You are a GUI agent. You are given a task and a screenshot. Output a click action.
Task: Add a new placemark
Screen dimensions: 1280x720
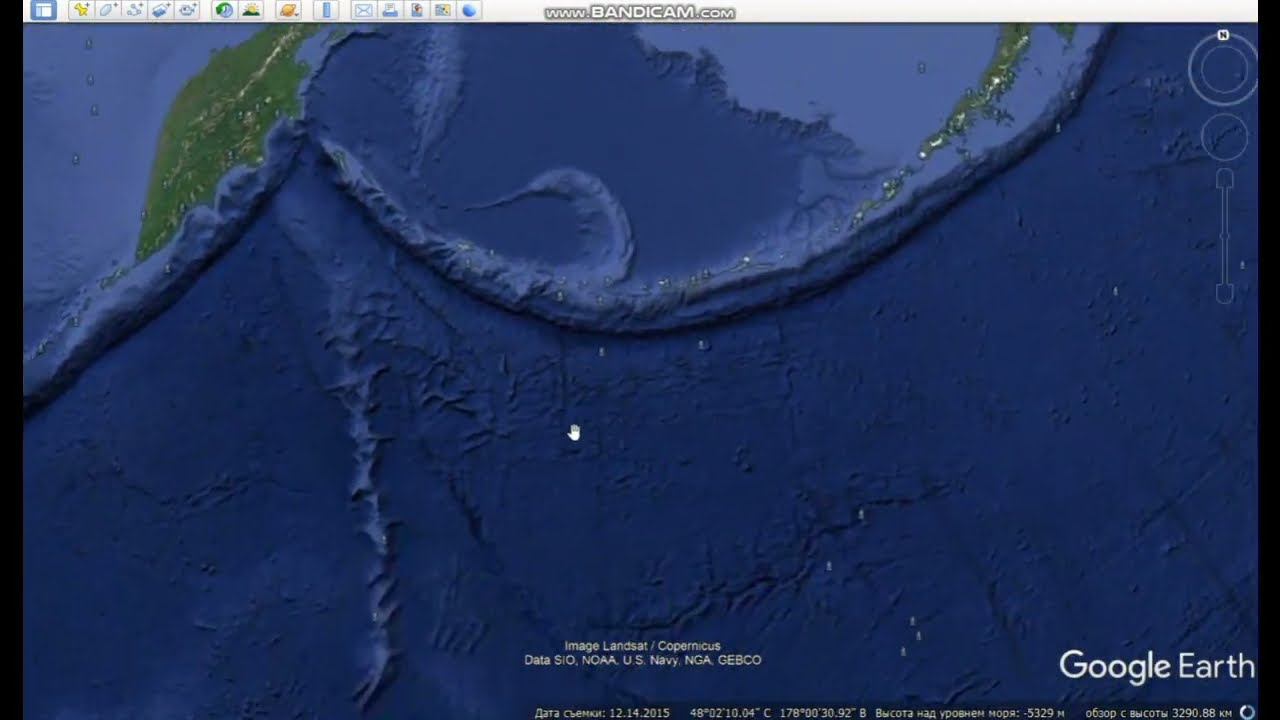(82, 10)
